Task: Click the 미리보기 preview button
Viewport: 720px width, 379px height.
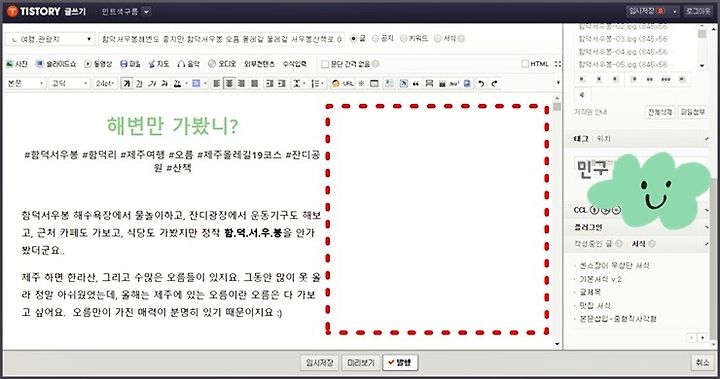Action: coord(360,362)
